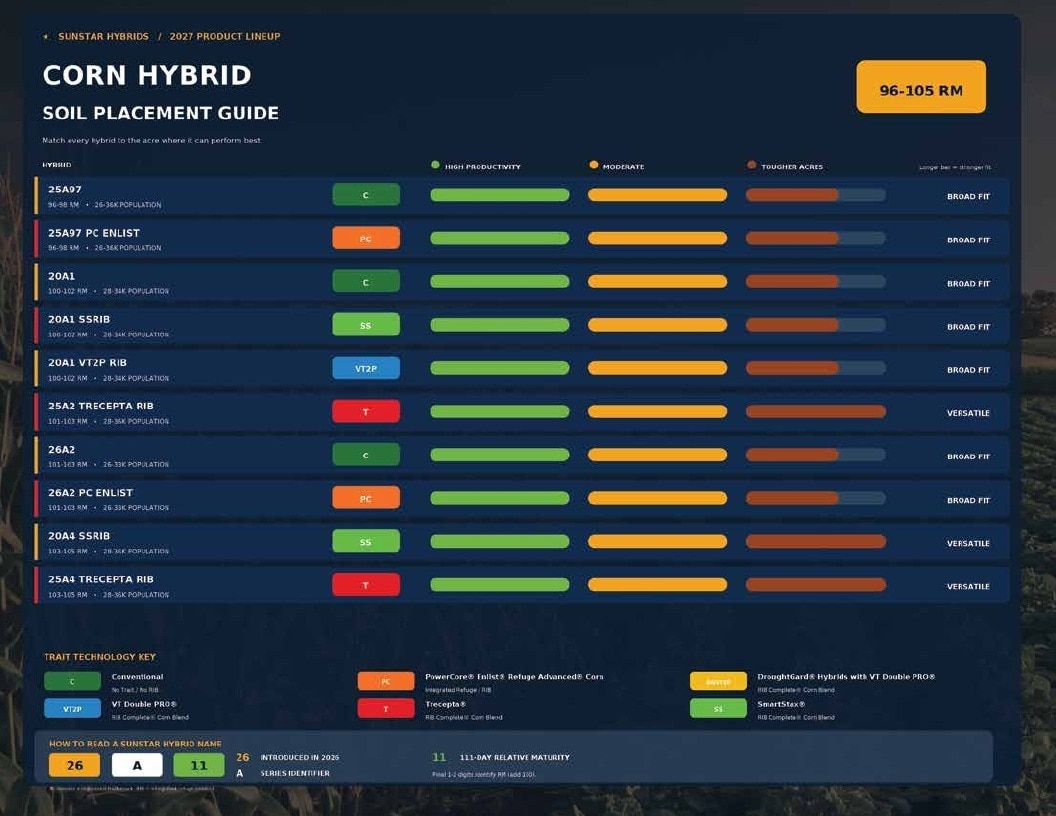This screenshot has height=816, width=1056.
Task: Select the SS badge for 20A4 SSRIB
Action: 366,541
